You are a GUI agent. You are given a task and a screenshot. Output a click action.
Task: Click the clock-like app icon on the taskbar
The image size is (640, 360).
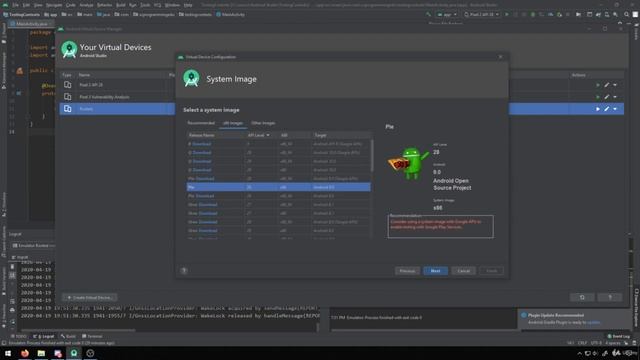tap(90, 353)
